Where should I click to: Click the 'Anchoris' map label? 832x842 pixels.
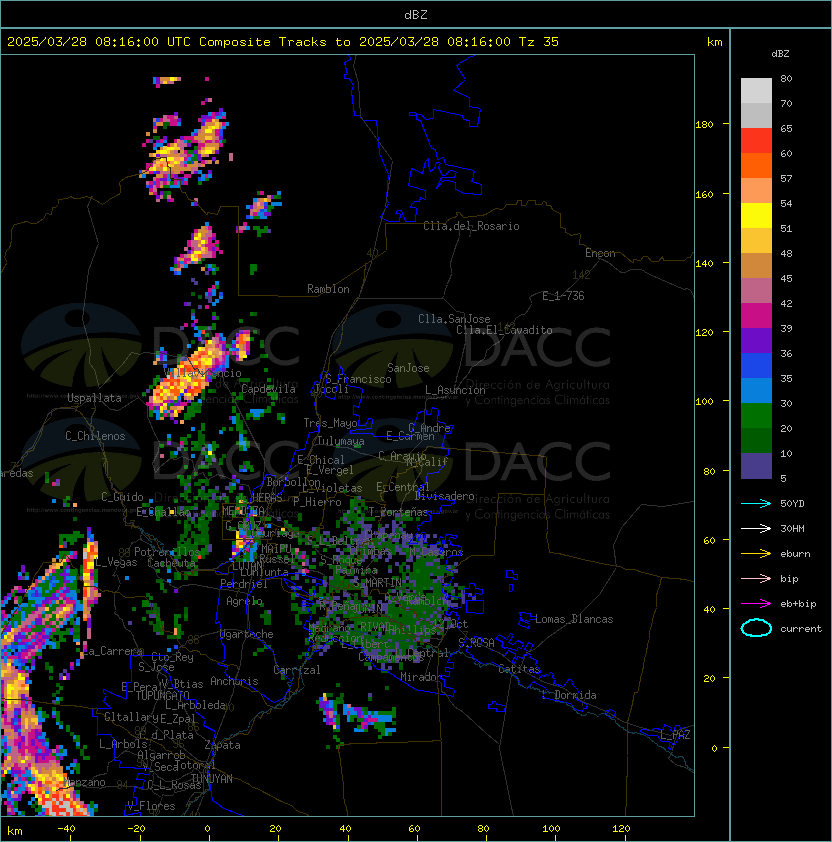[234, 681]
